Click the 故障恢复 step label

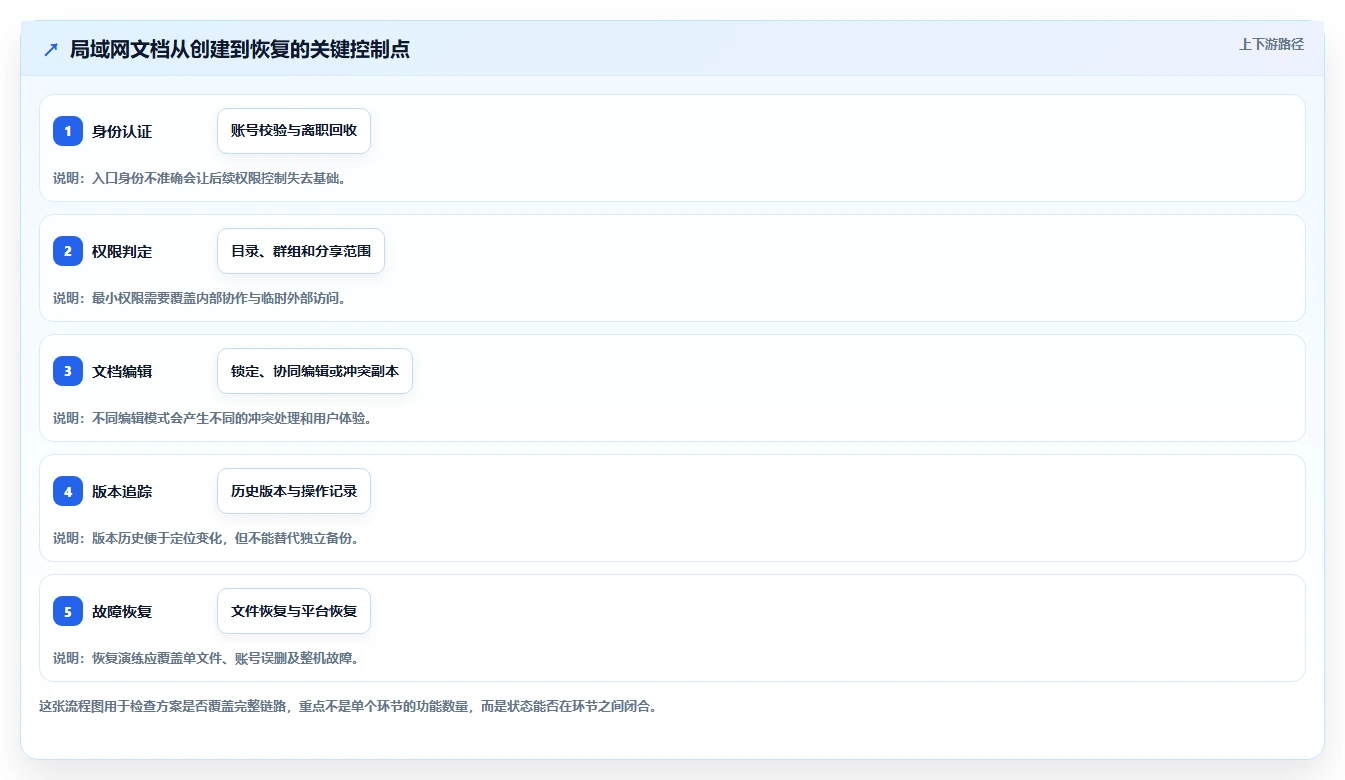[122, 611]
